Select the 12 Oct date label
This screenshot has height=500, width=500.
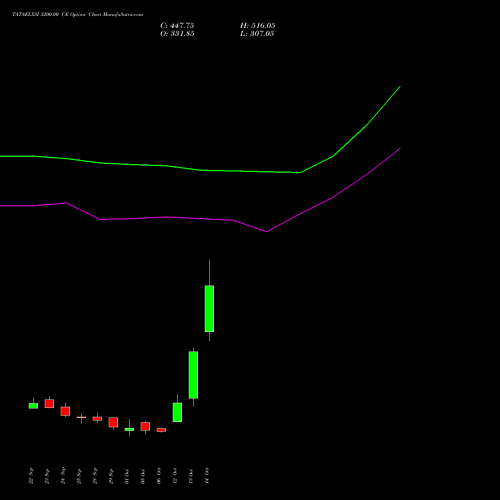[x=175, y=476]
